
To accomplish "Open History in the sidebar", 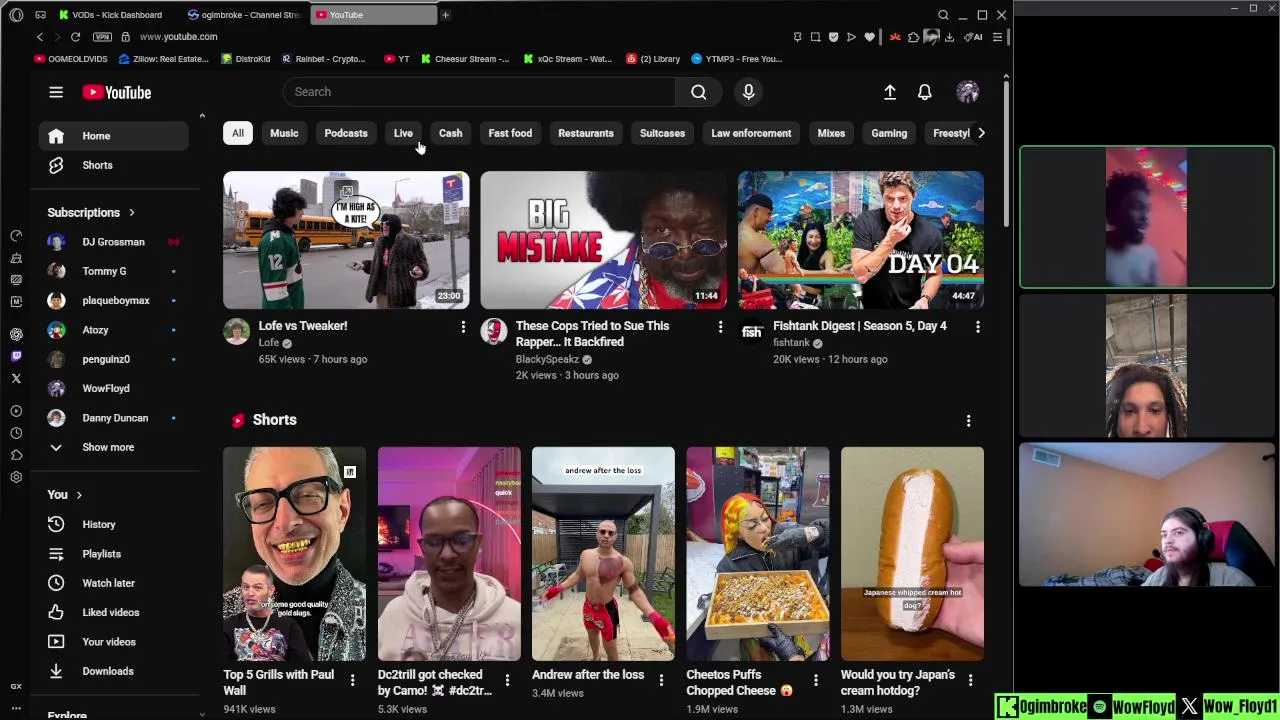I will (x=113, y=524).
